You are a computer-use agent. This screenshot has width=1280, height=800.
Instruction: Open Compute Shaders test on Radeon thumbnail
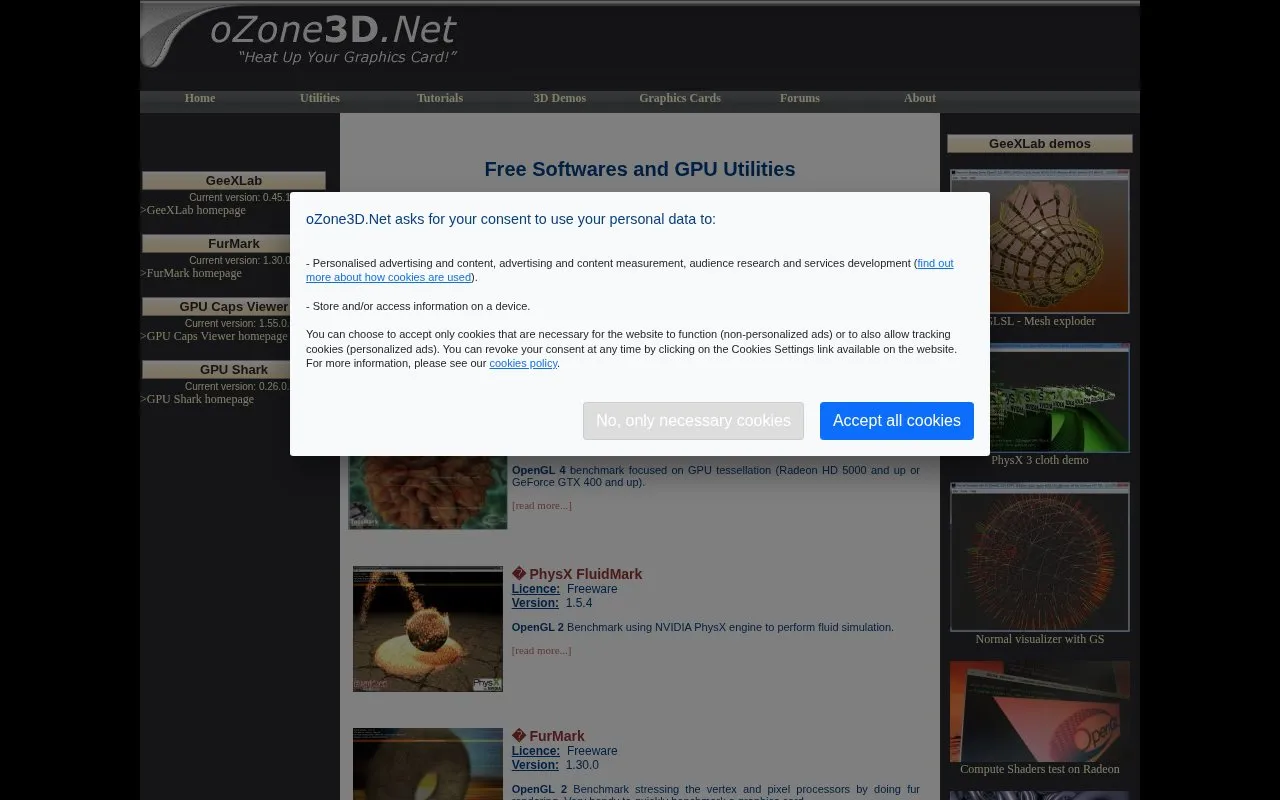coord(1040,711)
